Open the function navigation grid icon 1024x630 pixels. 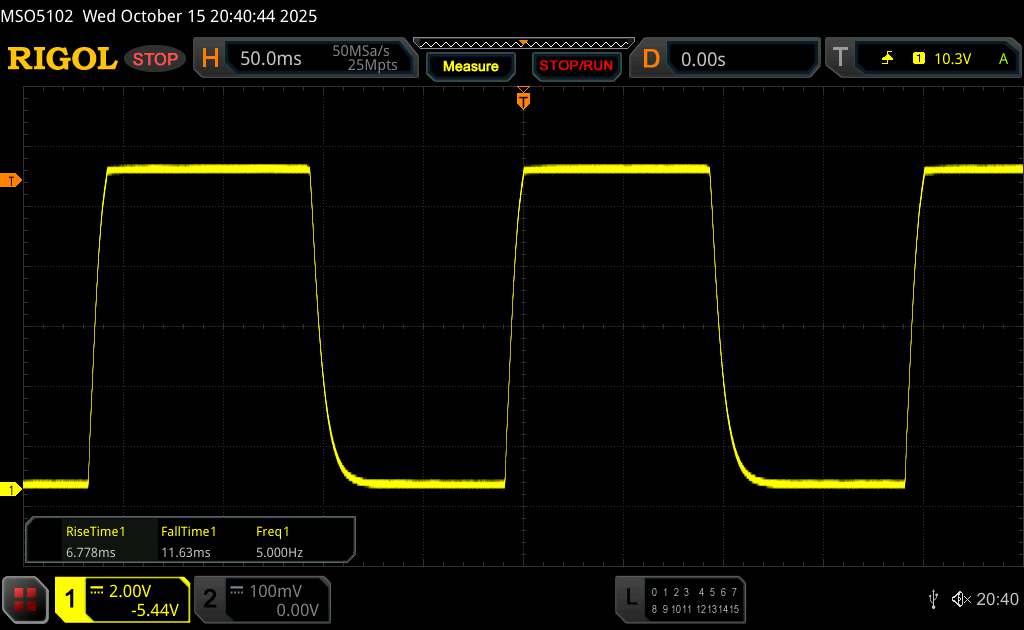26,598
